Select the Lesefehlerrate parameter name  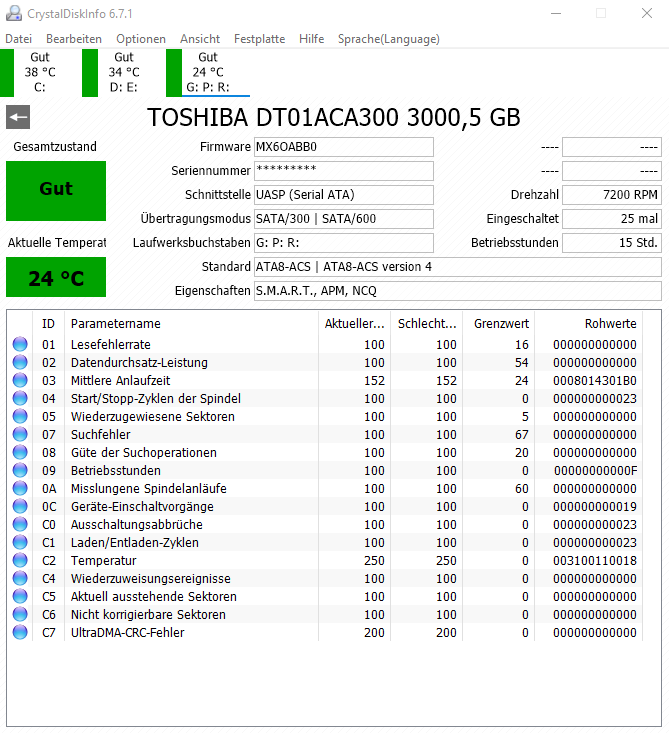click(x=111, y=345)
